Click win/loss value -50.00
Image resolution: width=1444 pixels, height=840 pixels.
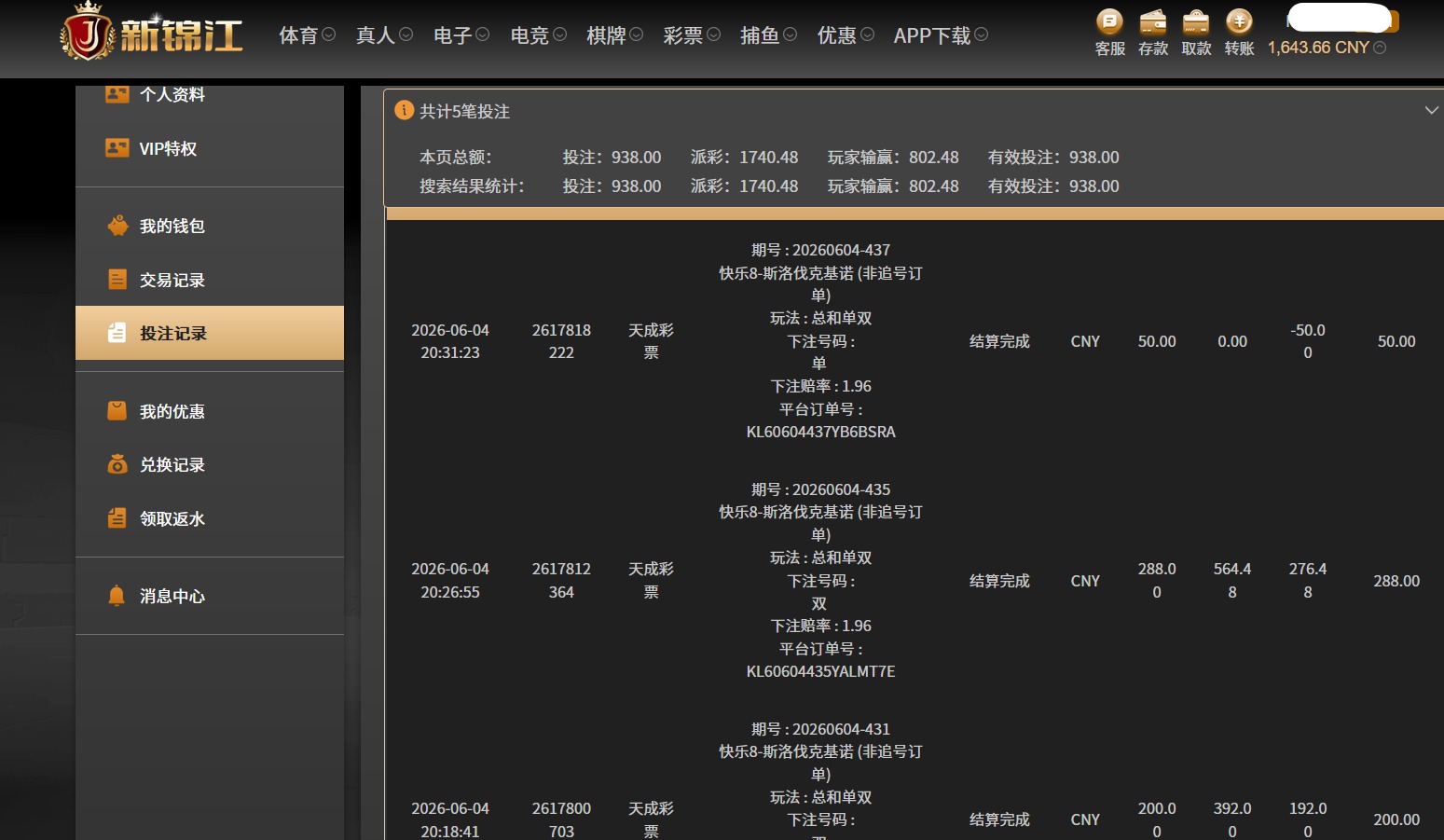coord(1308,341)
